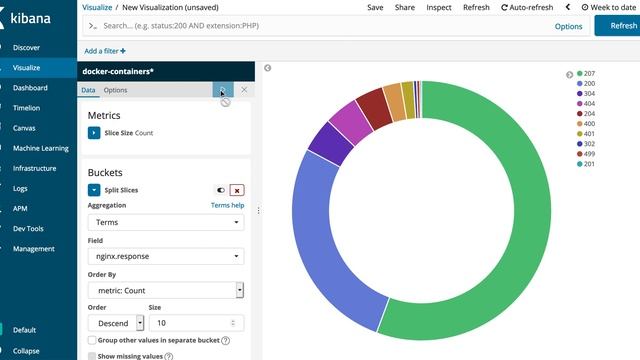Click the 304 legend color dot
This screenshot has height=360, width=640.
pyautogui.click(x=579, y=93)
